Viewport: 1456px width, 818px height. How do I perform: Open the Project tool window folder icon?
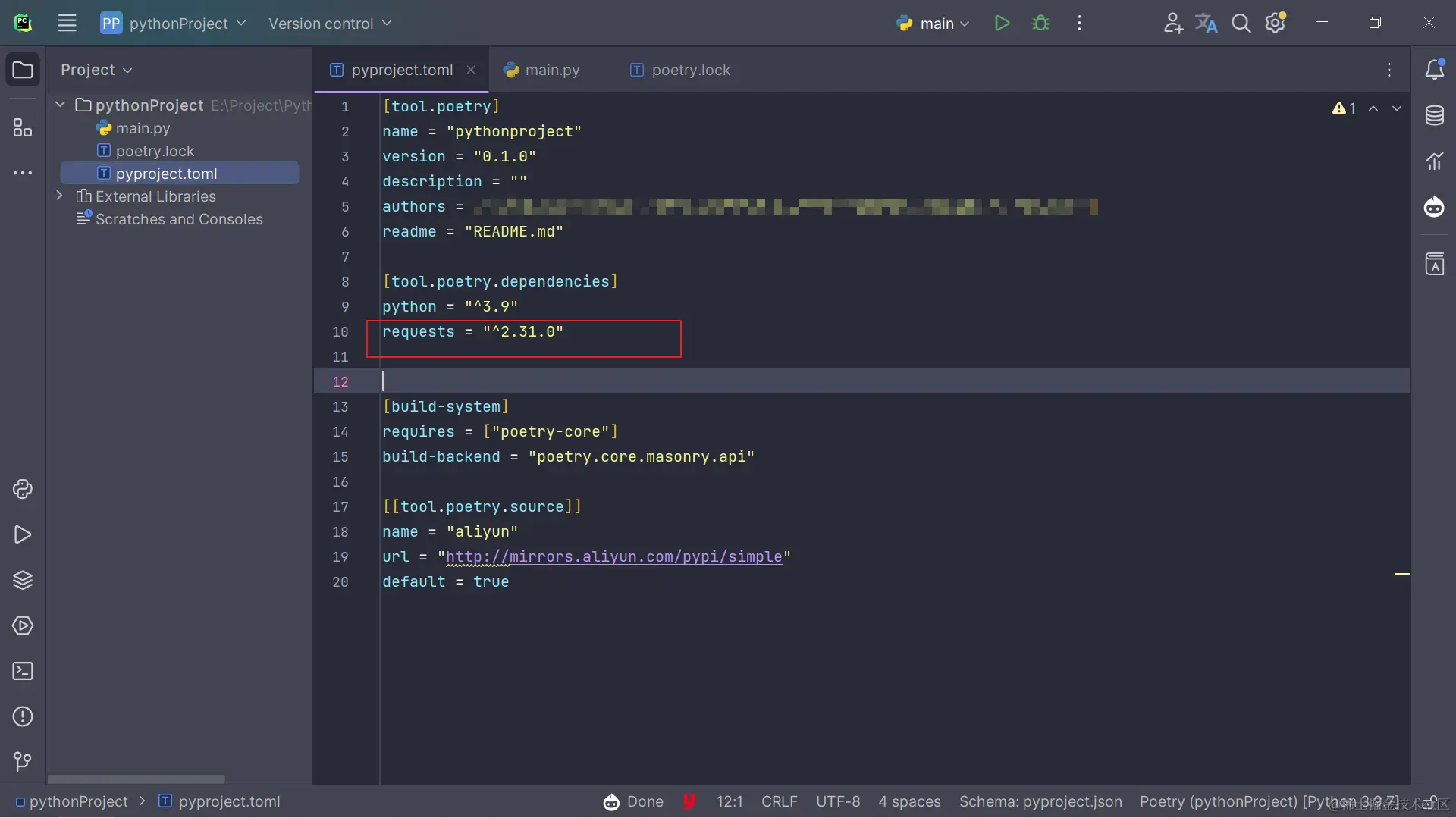click(23, 70)
